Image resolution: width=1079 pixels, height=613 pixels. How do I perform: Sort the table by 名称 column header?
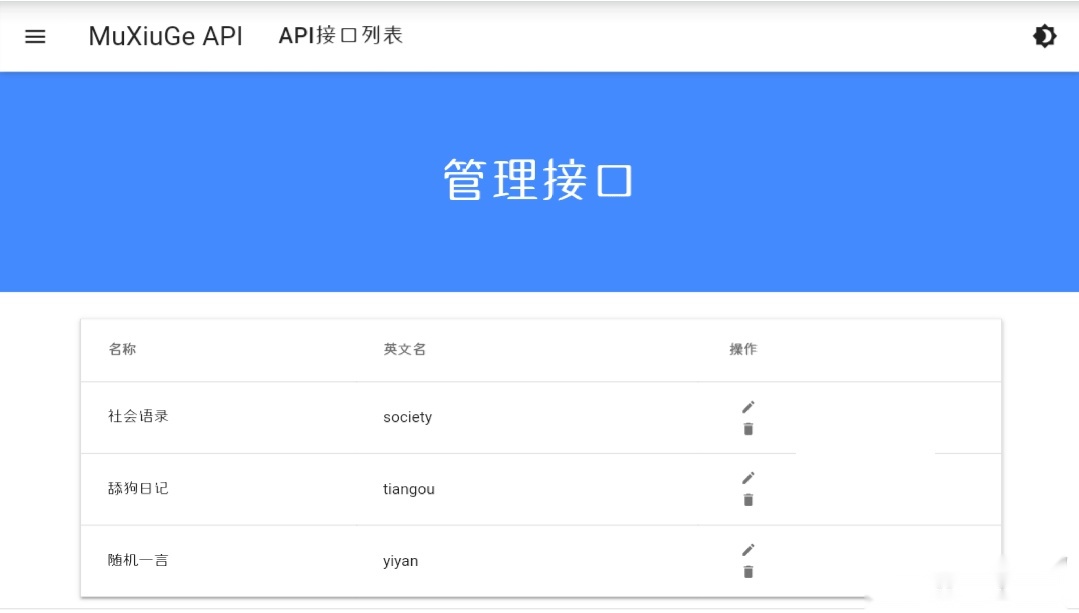click(x=122, y=350)
